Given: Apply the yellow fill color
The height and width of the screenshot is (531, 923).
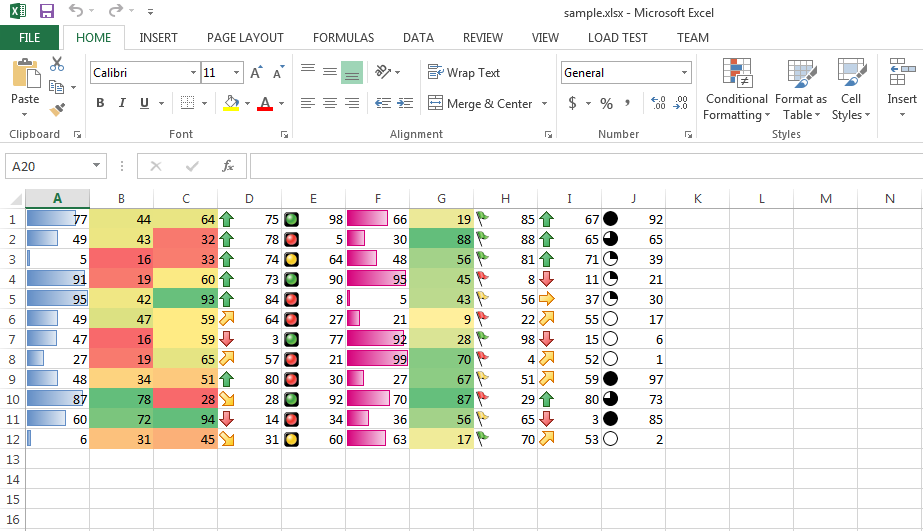Looking at the screenshot, I should pyautogui.click(x=231, y=103).
